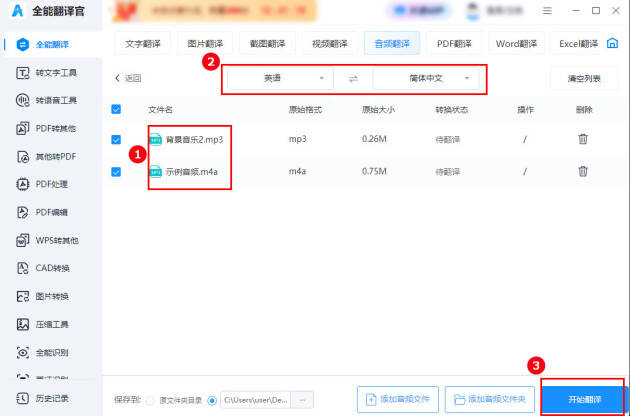Click the 0.75M size cell

(x=374, y=171)
